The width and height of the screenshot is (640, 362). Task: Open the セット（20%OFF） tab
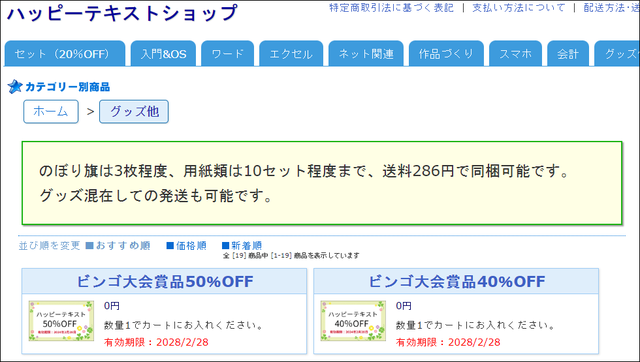click(x=65, y=53)
